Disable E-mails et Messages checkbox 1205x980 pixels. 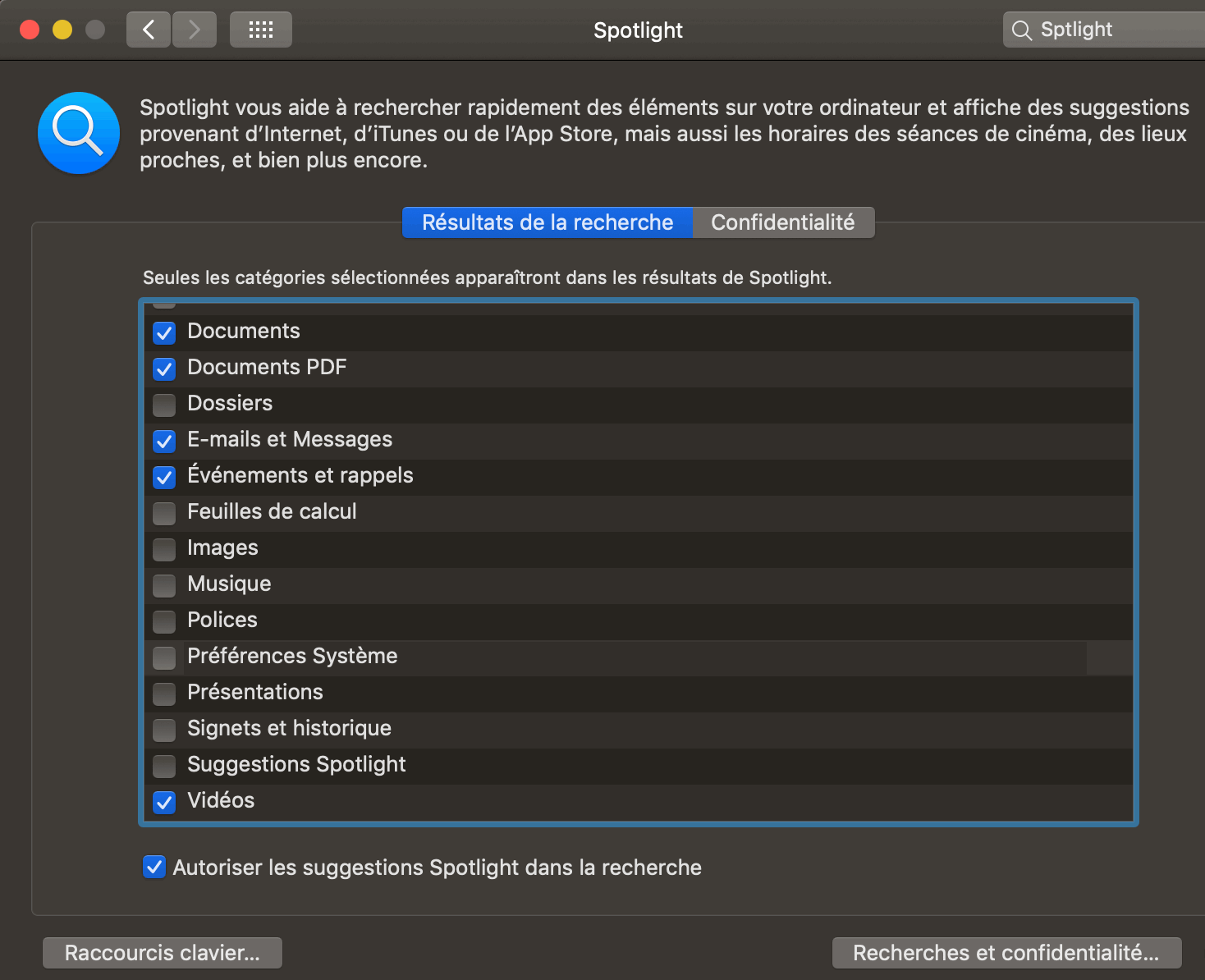point(164,441)
